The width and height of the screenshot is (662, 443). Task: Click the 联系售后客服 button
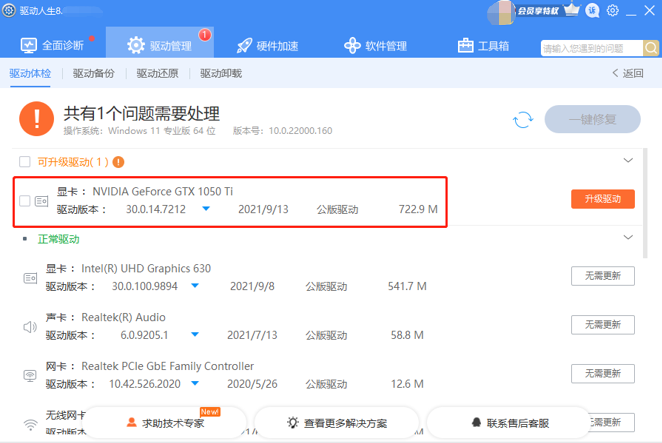pos(509,422)
